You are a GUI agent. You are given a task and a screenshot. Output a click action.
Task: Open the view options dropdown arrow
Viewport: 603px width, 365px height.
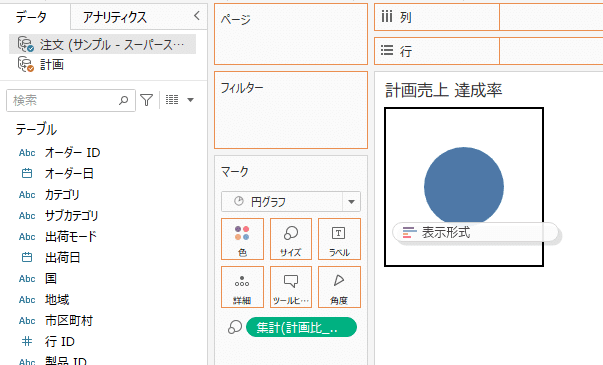click(190, 100)
